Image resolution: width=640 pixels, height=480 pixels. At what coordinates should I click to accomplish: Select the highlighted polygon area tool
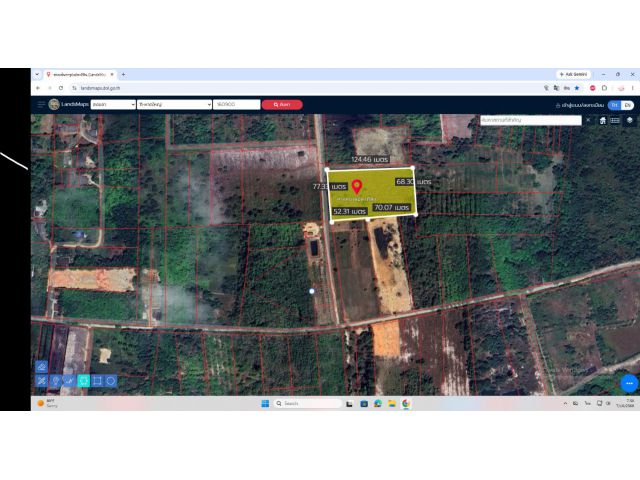point(83,381)
